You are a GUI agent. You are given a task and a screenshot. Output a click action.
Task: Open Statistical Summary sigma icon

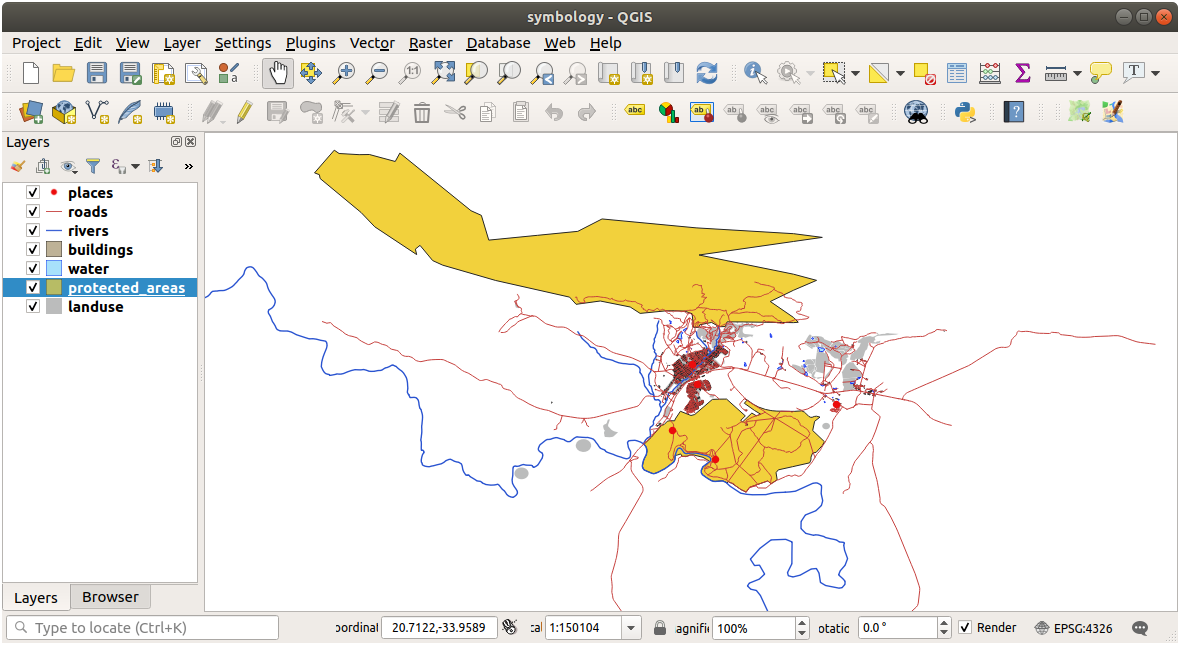(1022, 73)
